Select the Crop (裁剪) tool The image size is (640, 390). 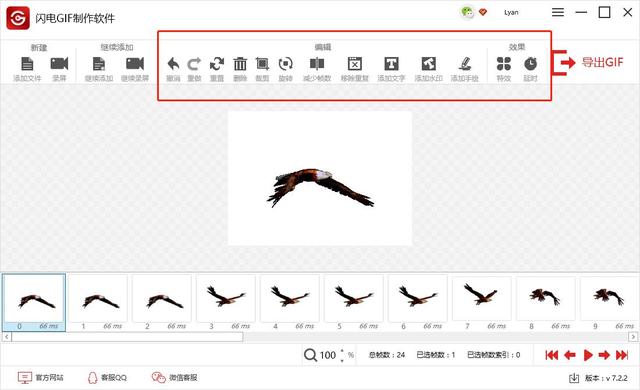262,64
